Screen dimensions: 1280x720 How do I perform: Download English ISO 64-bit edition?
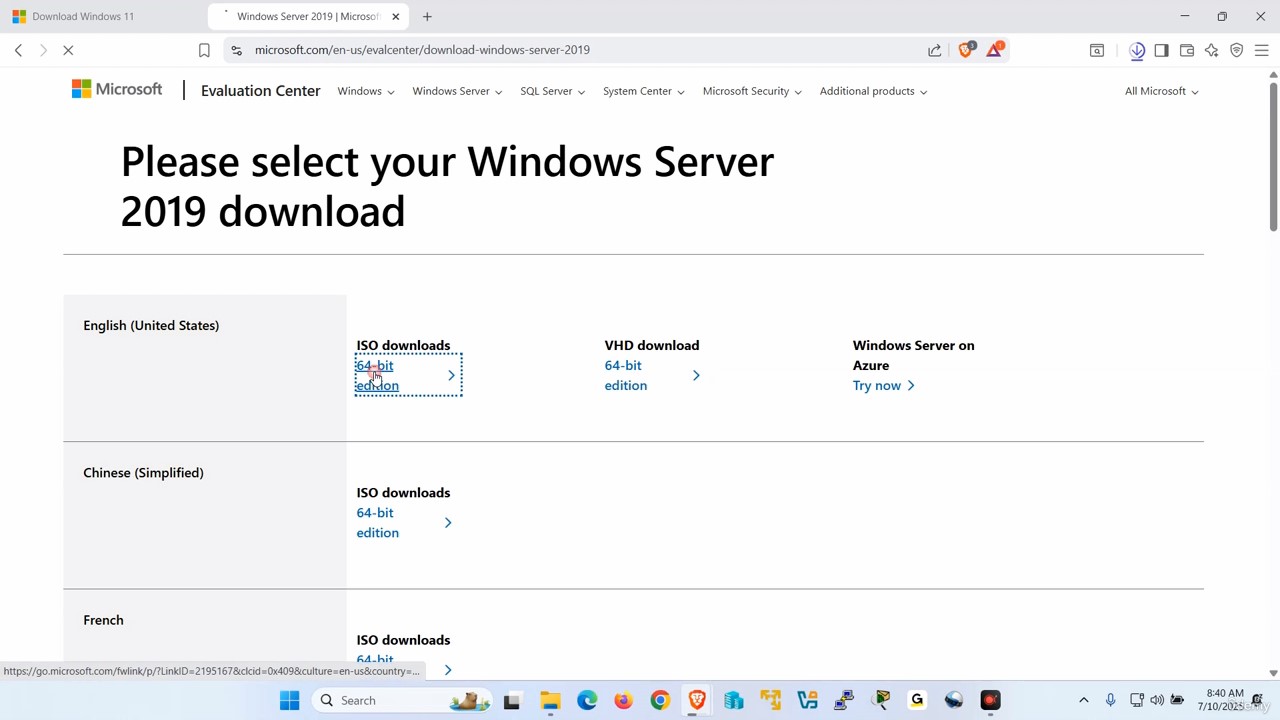[x=408, y=375]
